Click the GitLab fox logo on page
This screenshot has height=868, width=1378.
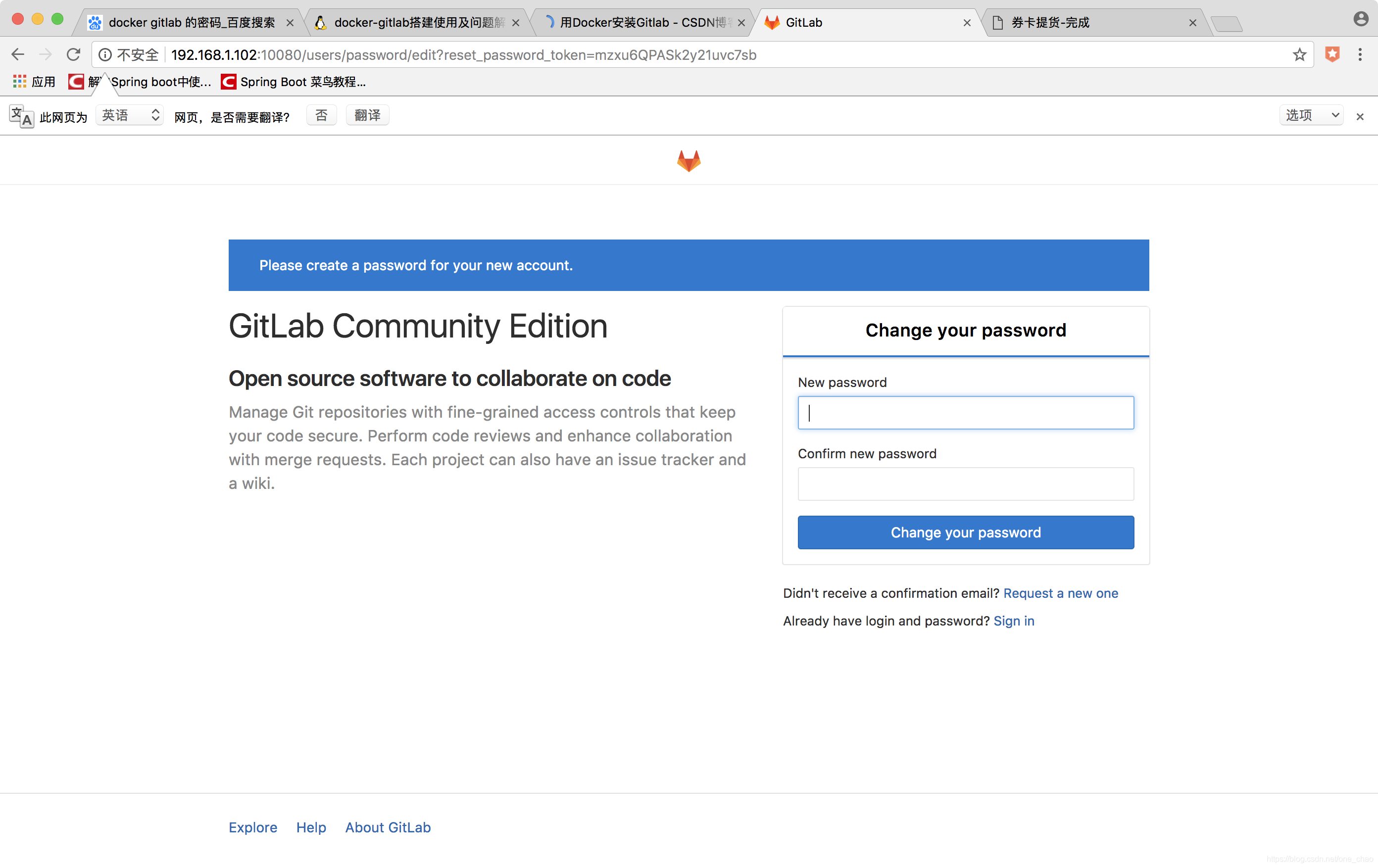point(689,160)
